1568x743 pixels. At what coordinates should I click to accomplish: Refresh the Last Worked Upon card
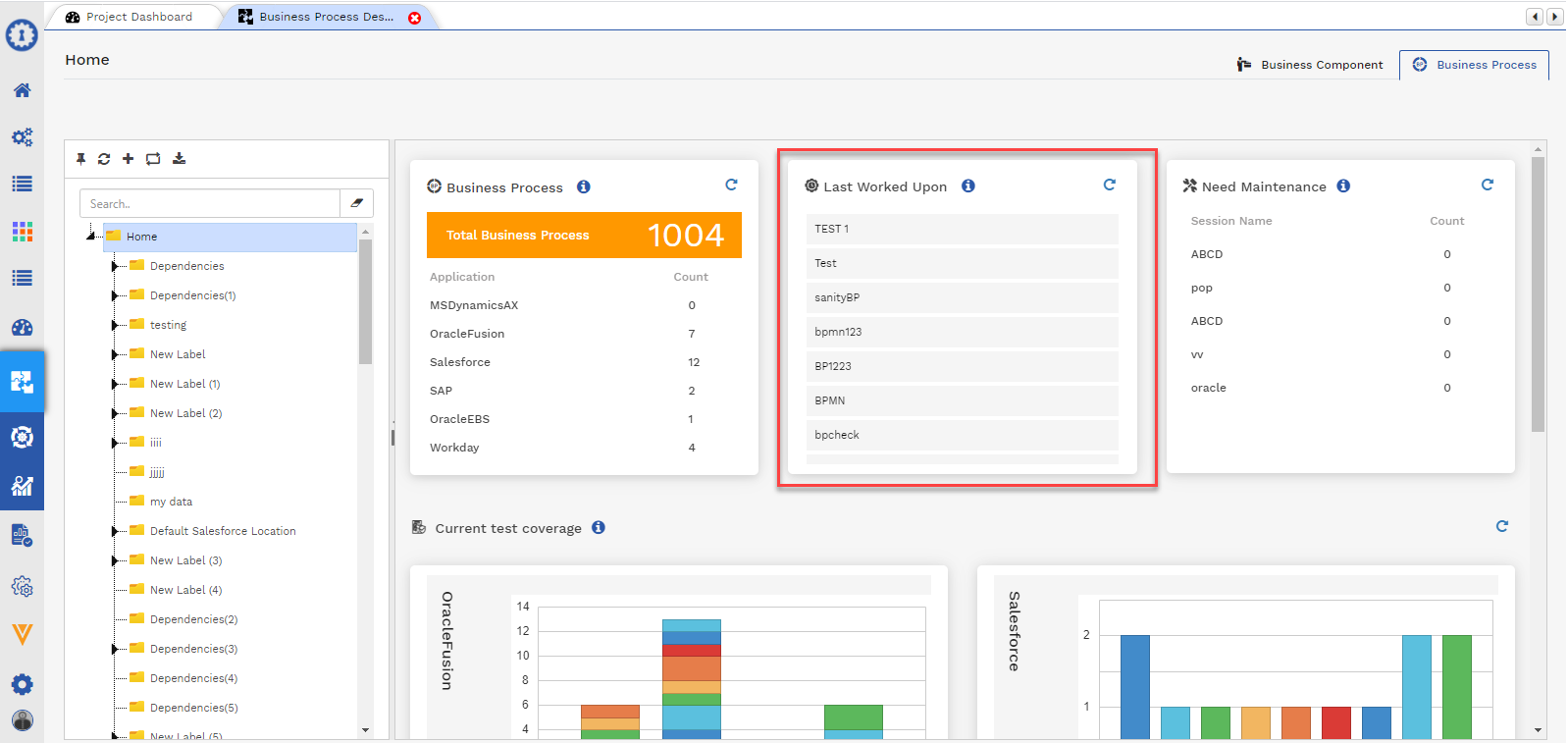tap(1110, 185)
